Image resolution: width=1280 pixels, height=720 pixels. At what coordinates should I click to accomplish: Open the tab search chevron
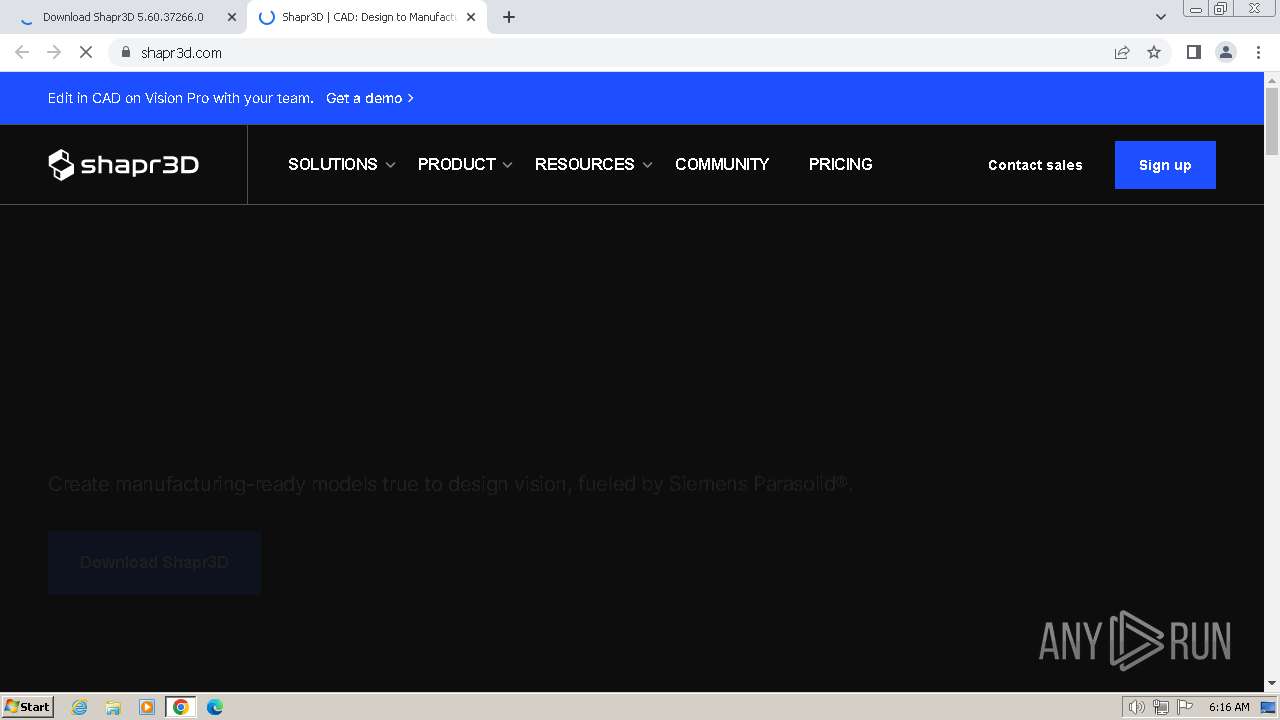click(x=1160, y=17)
